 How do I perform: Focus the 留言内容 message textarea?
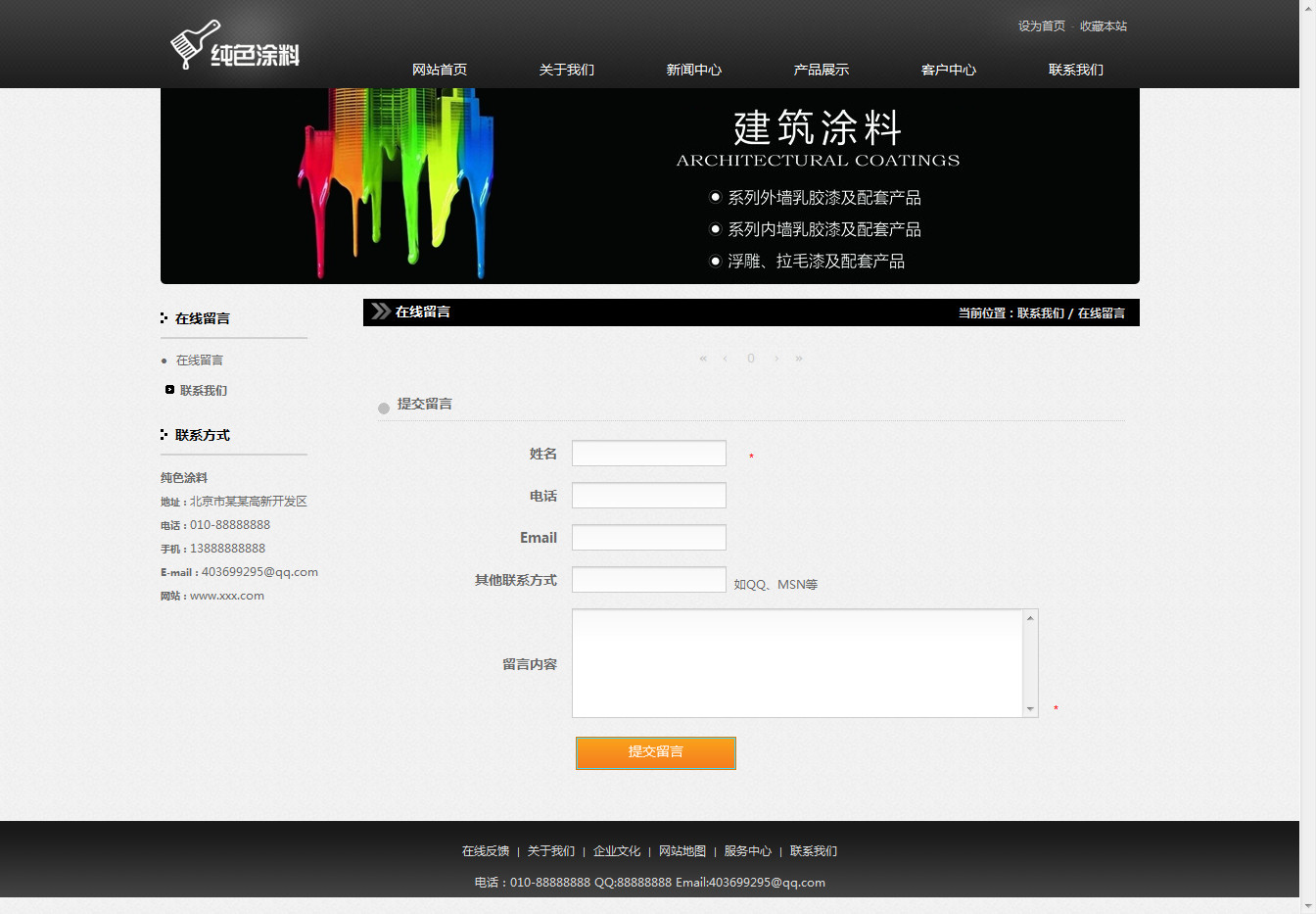point(798,663)
